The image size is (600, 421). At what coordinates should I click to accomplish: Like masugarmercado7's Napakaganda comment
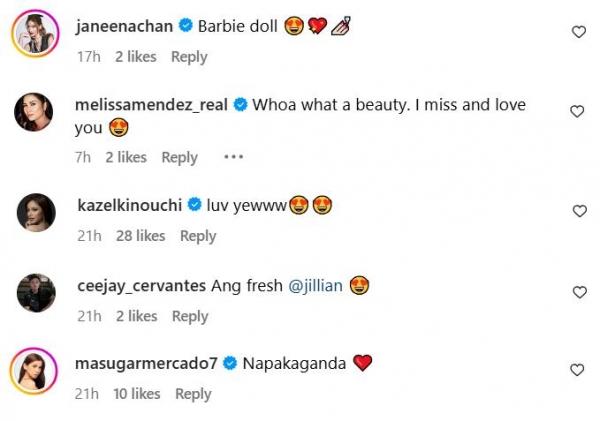pyautogui.click(x=578, y=370)
